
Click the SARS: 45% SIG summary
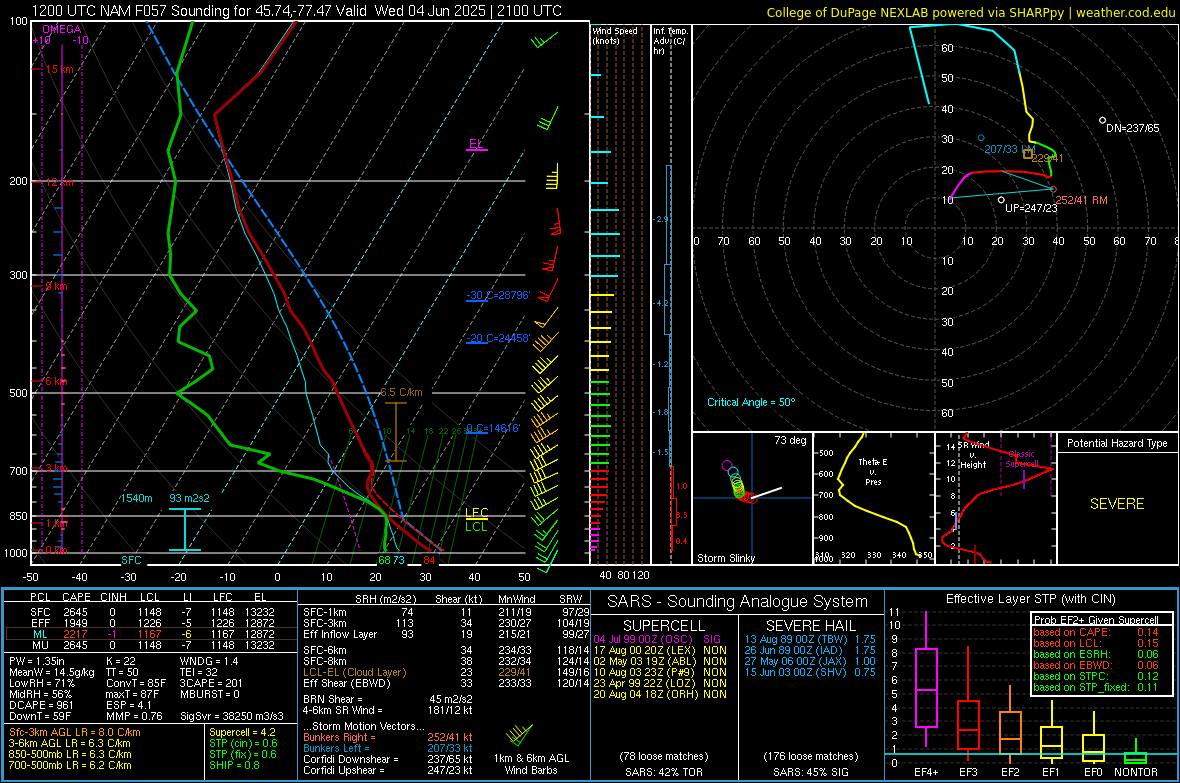point(810,772)
